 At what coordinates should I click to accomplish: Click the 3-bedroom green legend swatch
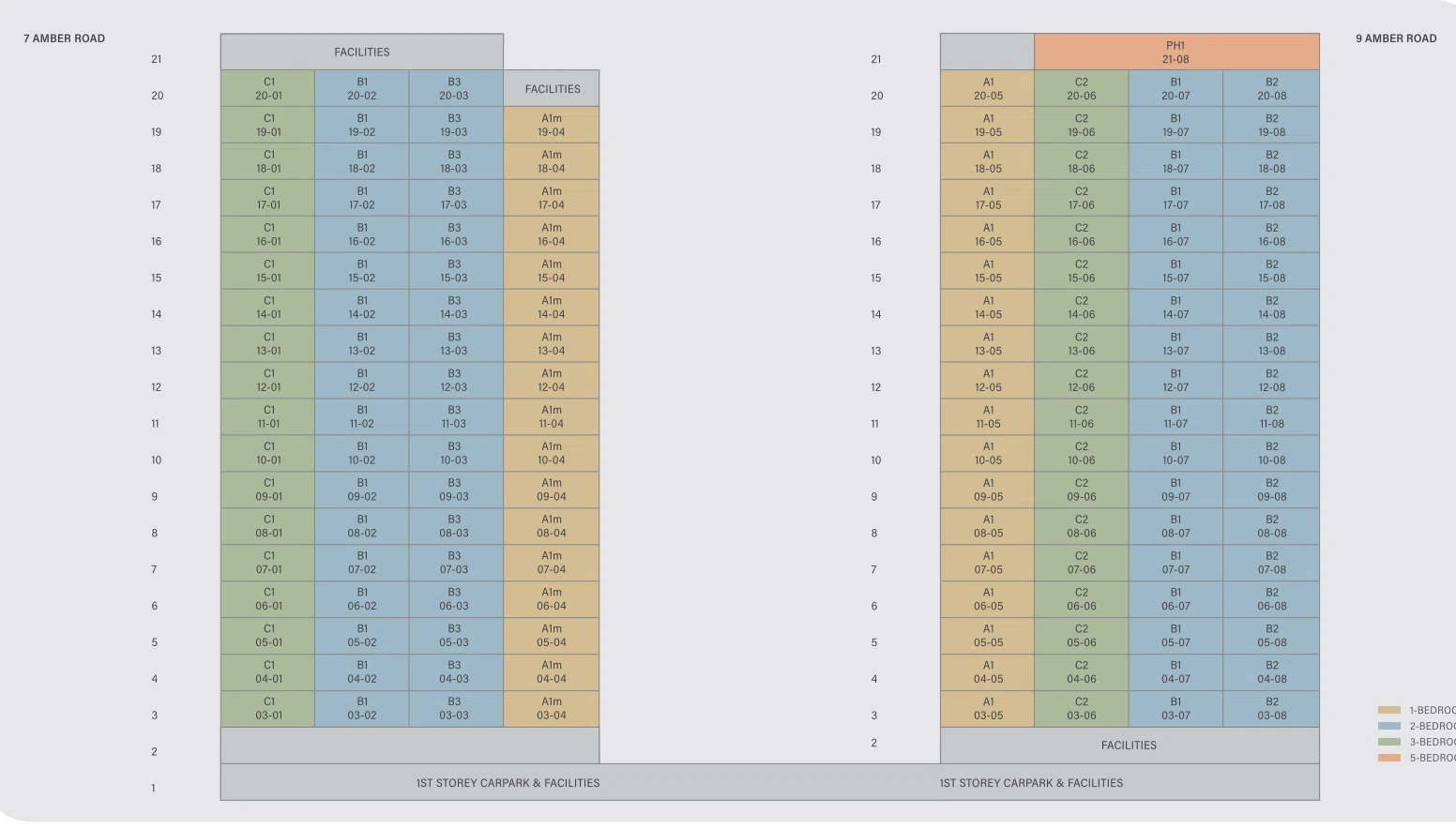[x=1389, y=742]
